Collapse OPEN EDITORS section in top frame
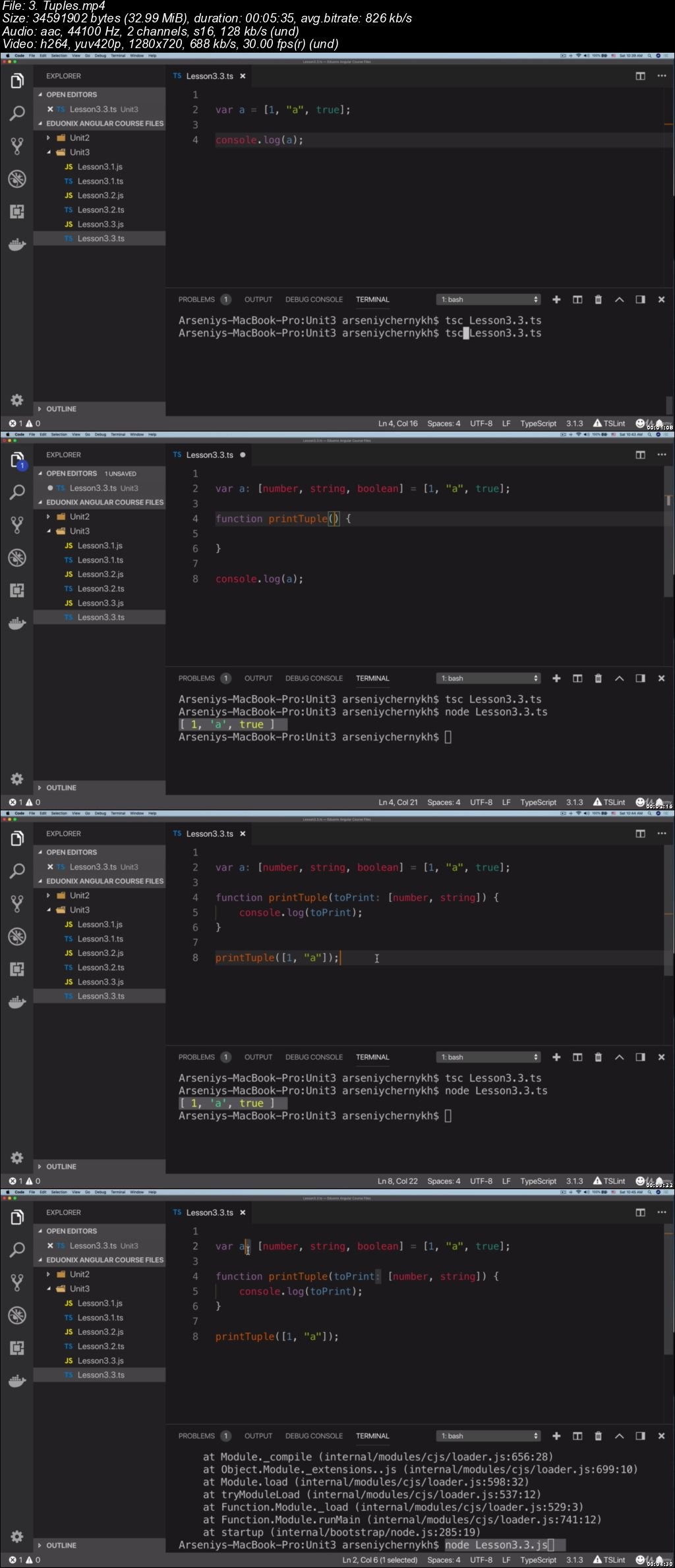The height and width of the screenshot is (1568, 675). click(99, 94)
